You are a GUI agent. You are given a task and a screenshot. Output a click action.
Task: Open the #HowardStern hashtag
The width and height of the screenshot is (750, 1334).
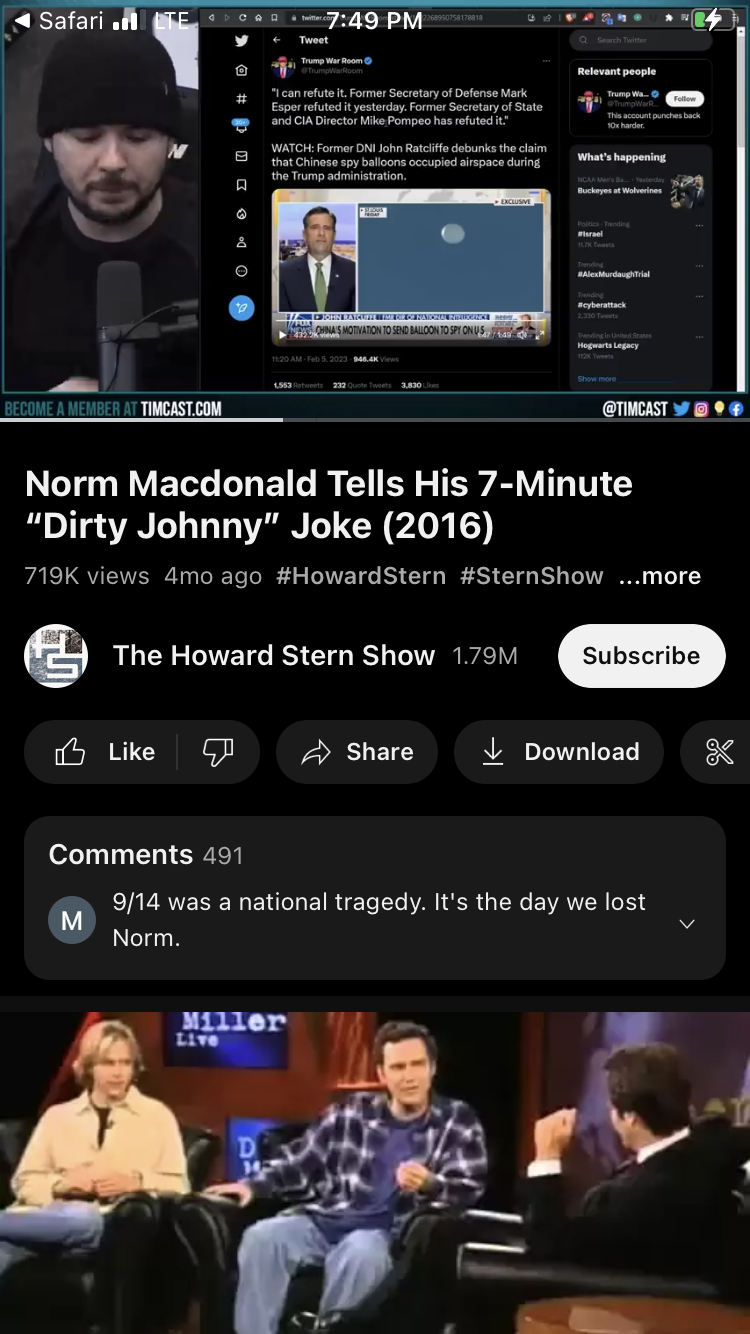pyautogui.click(x=361, y=576)
